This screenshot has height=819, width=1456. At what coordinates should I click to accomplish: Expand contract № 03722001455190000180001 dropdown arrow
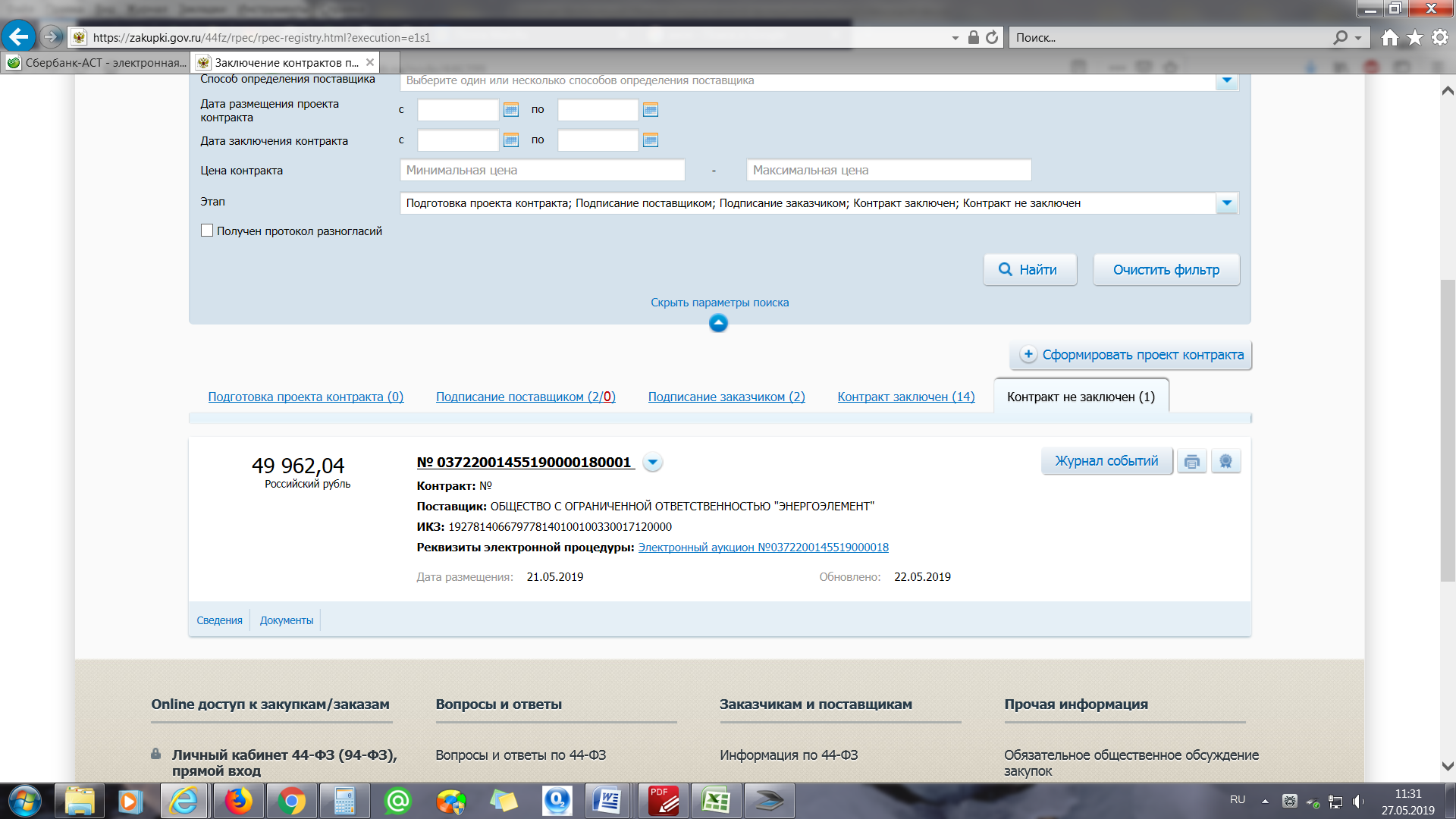(x=652, y=462)
